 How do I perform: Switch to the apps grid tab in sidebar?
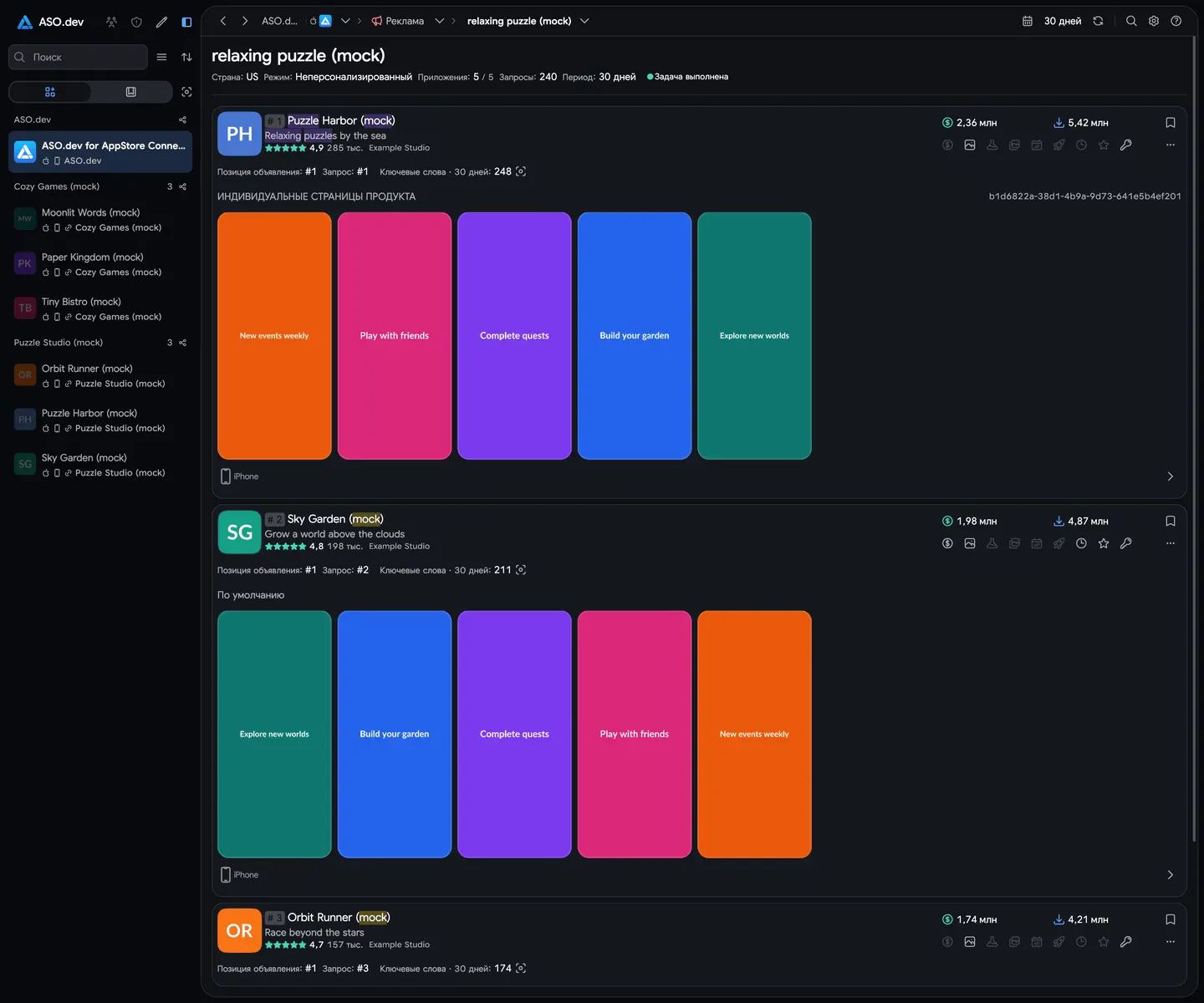click(x=50, y=92)
